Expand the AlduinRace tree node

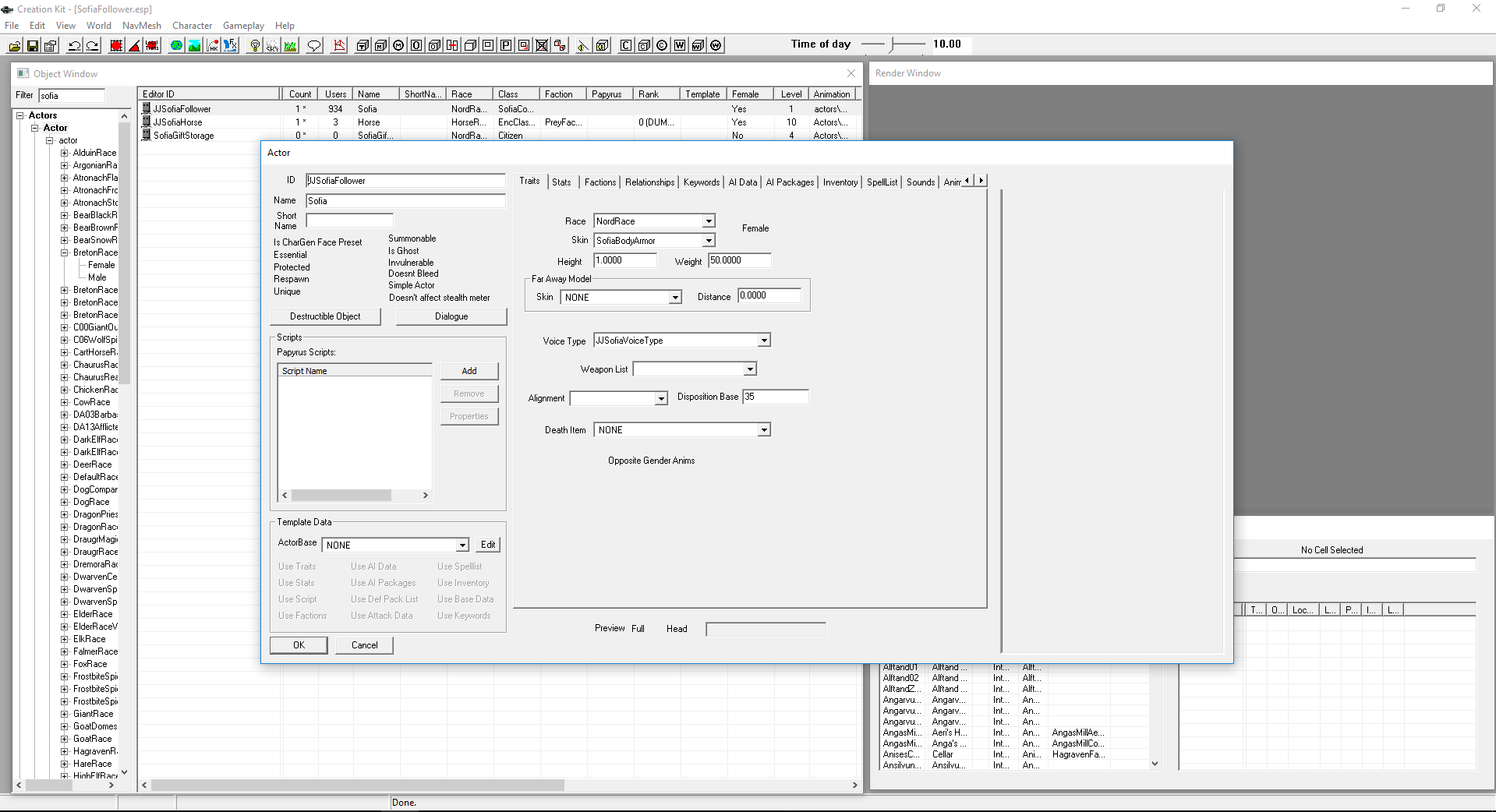coord(65,153)
